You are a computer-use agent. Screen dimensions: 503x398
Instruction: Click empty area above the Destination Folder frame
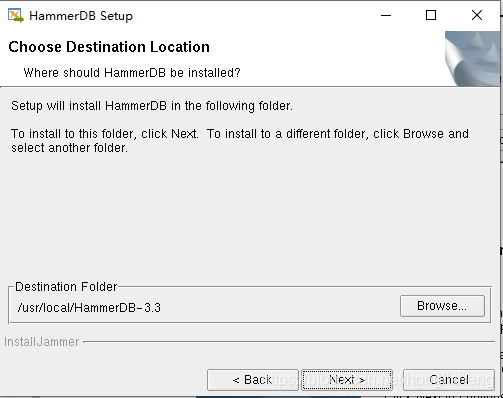click(x=250, y=217)
